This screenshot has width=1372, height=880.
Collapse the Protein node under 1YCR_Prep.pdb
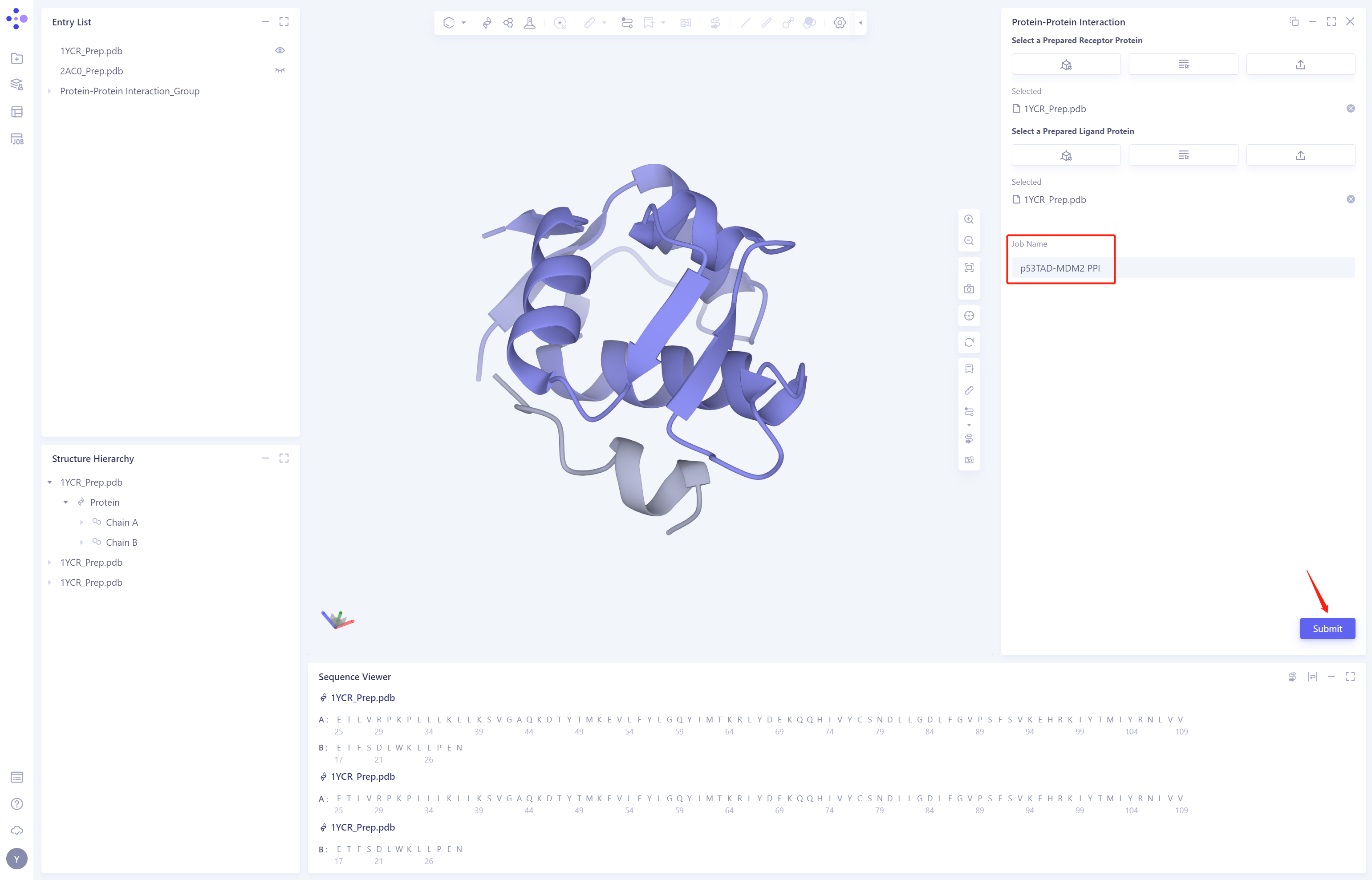(65, 502)
